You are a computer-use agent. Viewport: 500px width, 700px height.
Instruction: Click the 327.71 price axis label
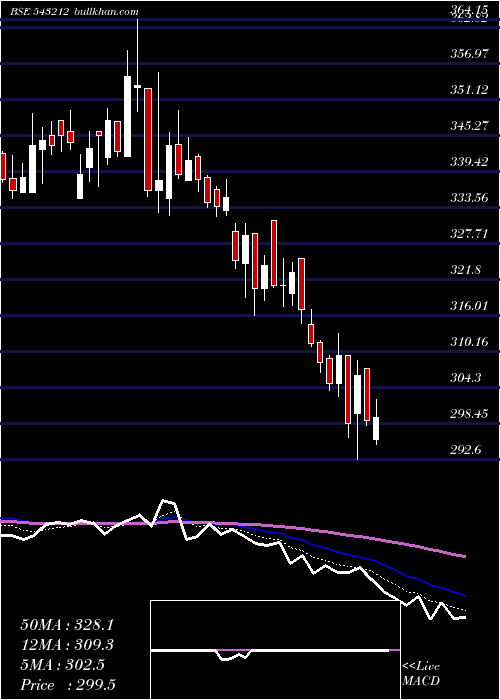(x=468, y=233)
